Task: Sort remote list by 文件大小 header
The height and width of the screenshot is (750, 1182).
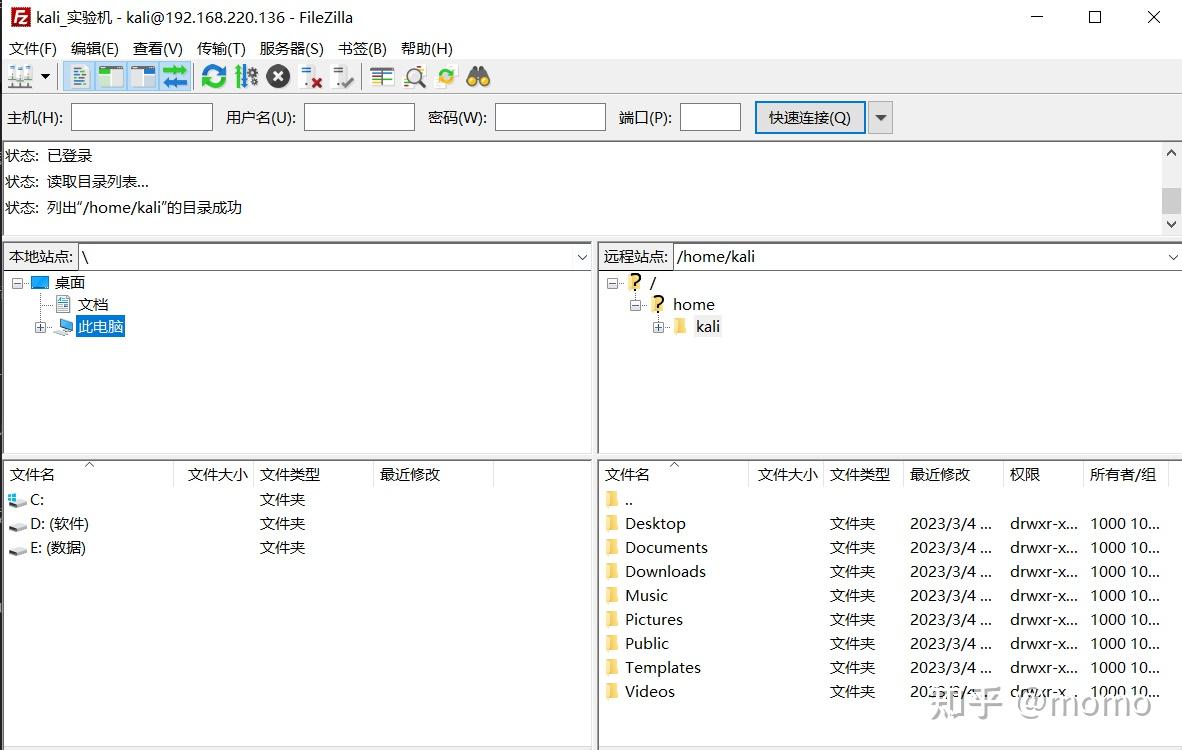Action: coord(786,474)
